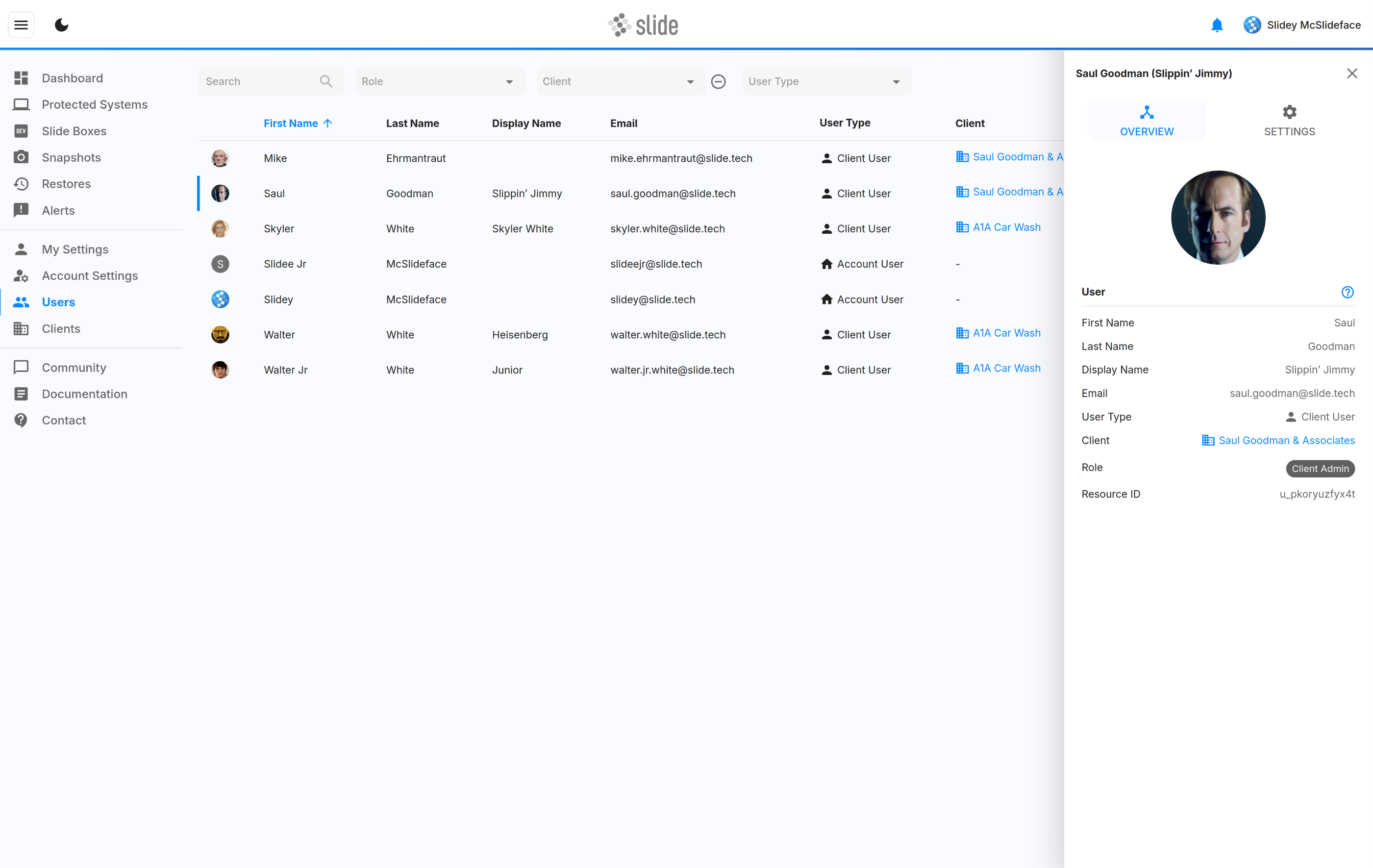Click the Client Admin role badge

click(1320, 469)
